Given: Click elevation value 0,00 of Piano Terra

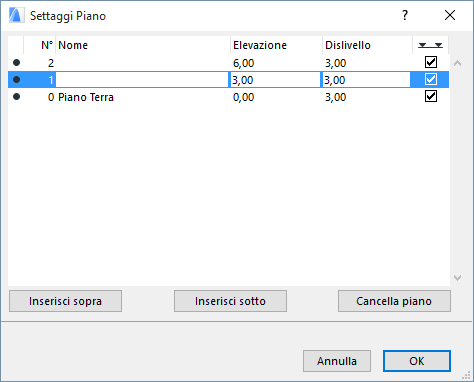Looking at the screenshot, I should (x=243, y=97).
